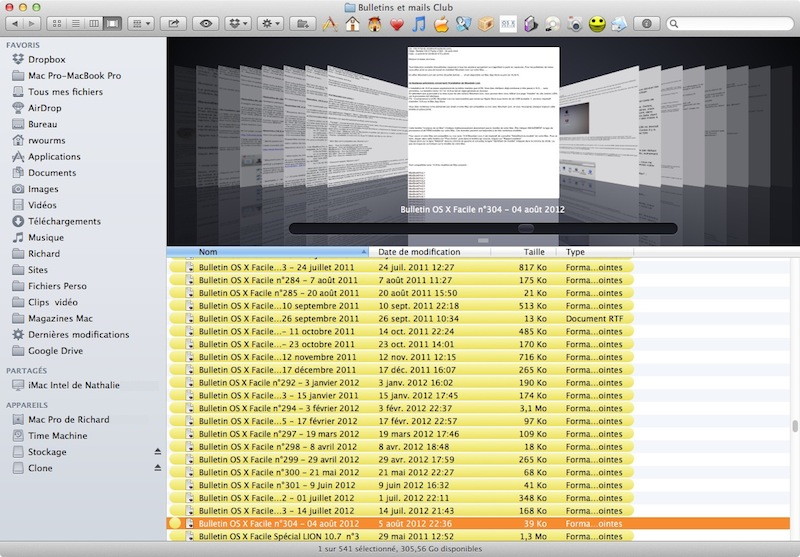This screenshot has width=800, height=557.
Task: Open the Dropbox toolbar dropdown
Action: [238, 23]
